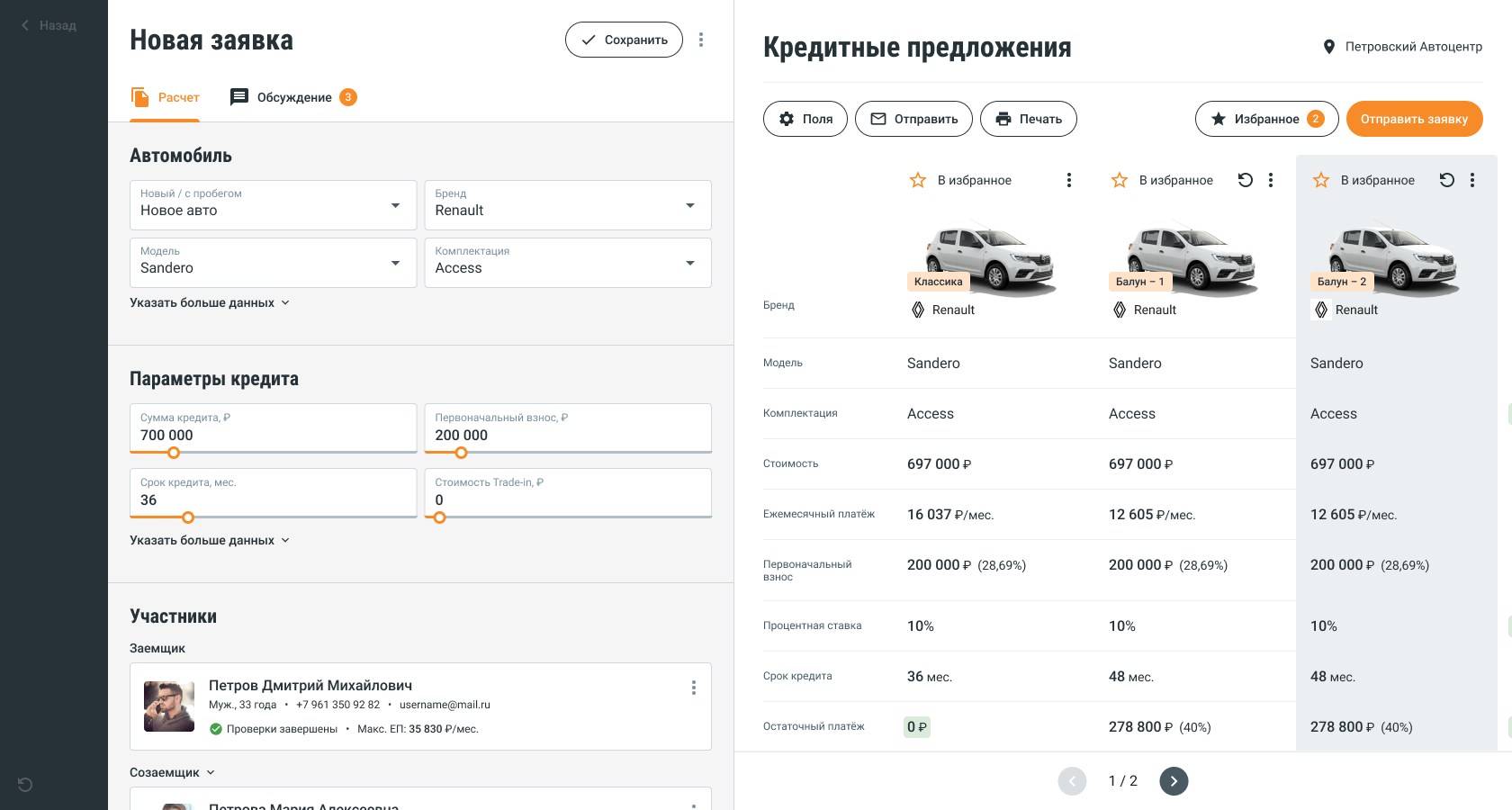
Task: Go to the previous page of offers
Action: 1073,781
